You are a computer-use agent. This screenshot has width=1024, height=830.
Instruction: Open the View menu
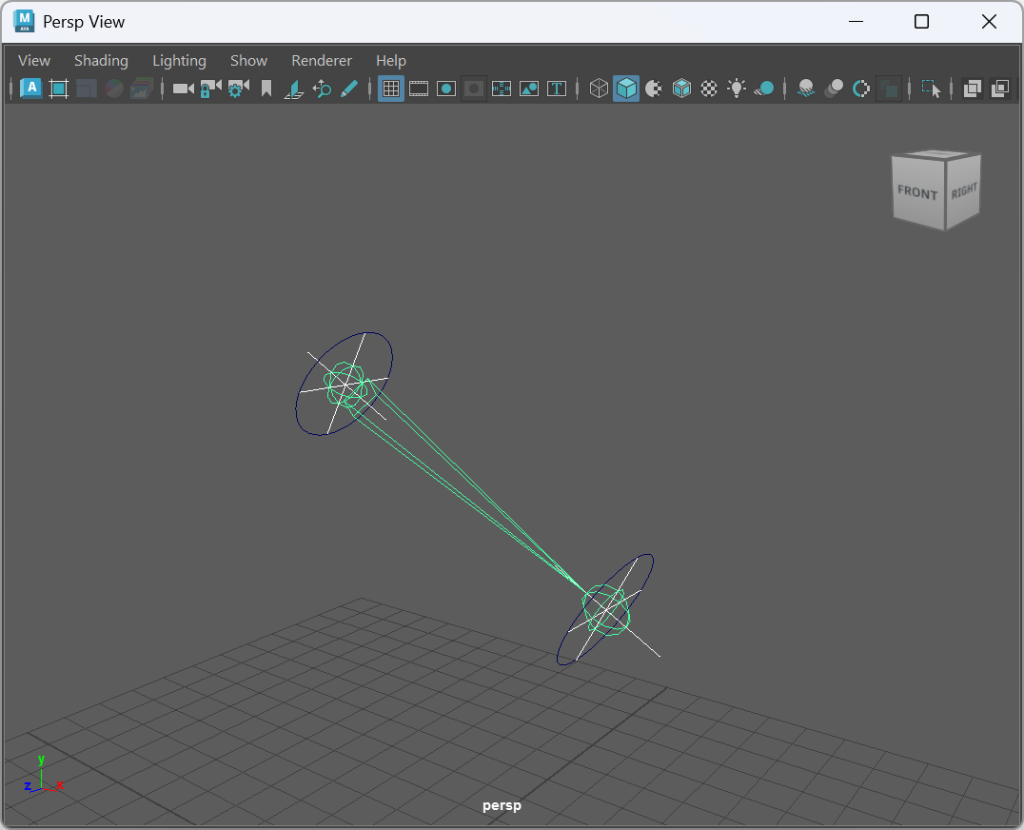tap(34, 61)
